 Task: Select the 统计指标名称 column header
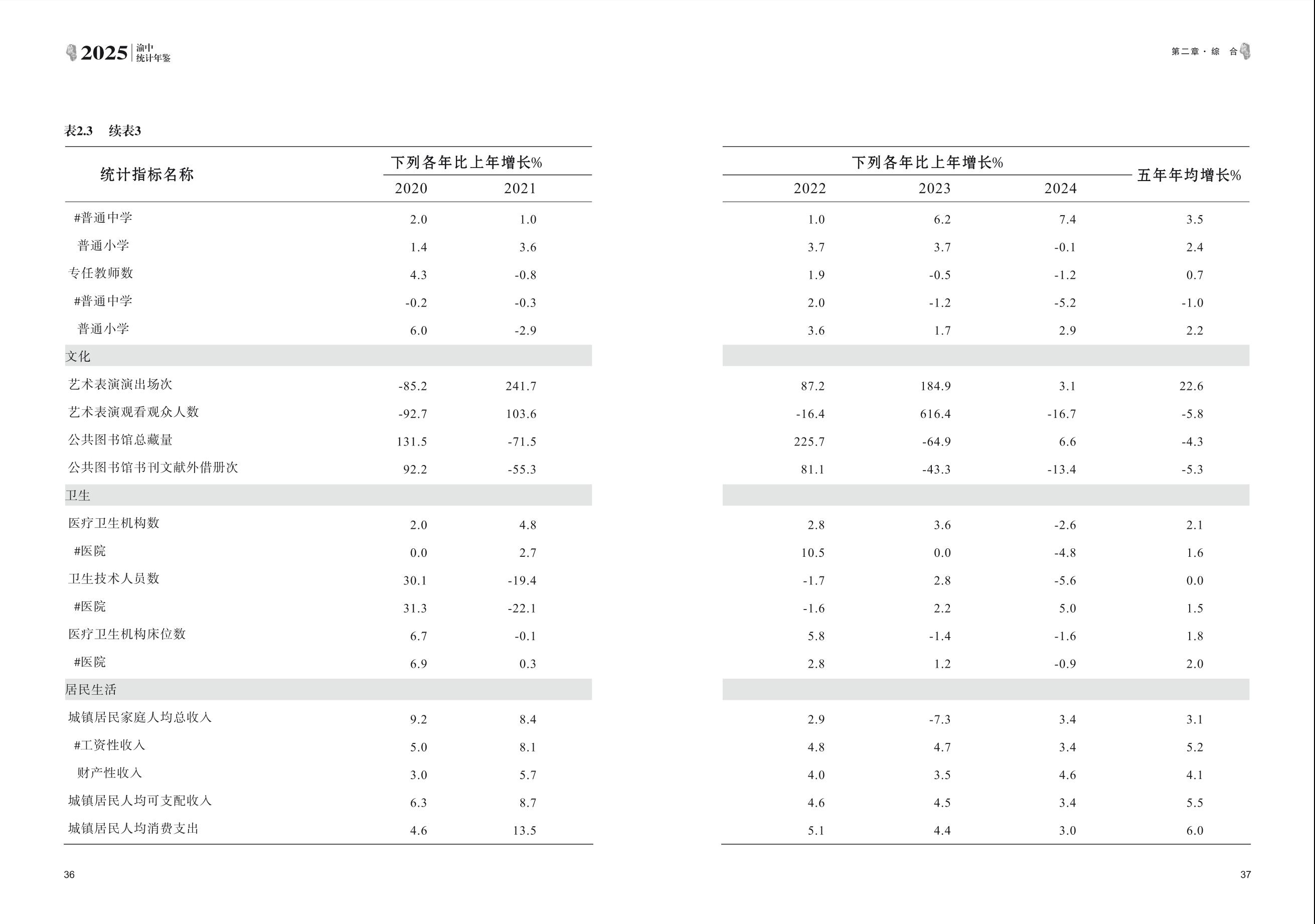[x=147, y=175]
